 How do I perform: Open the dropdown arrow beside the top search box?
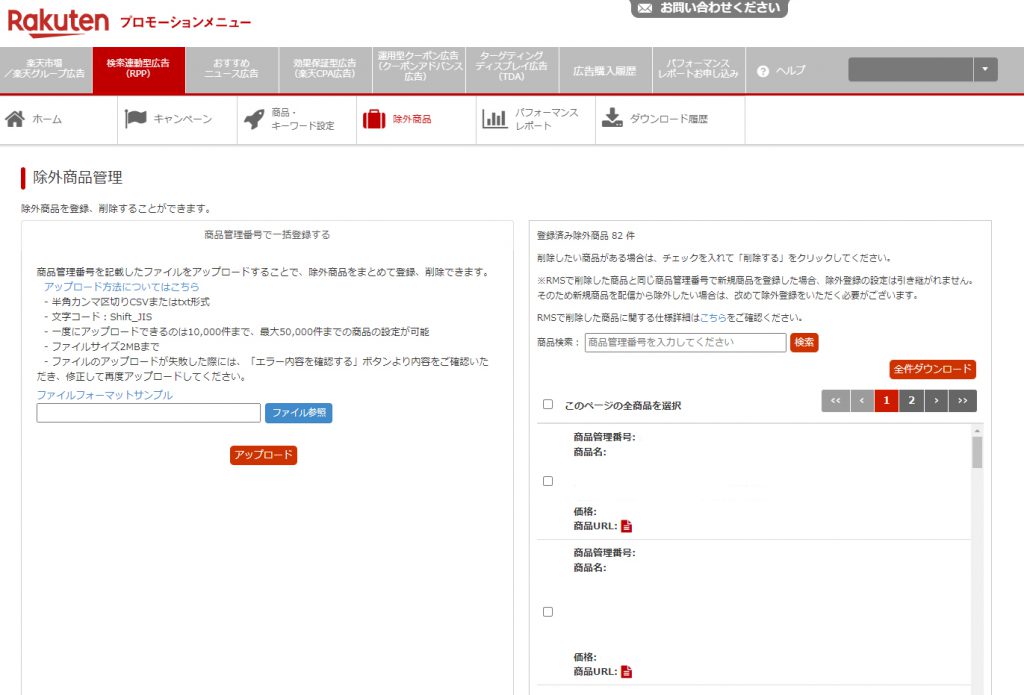[x=985, y=69]
